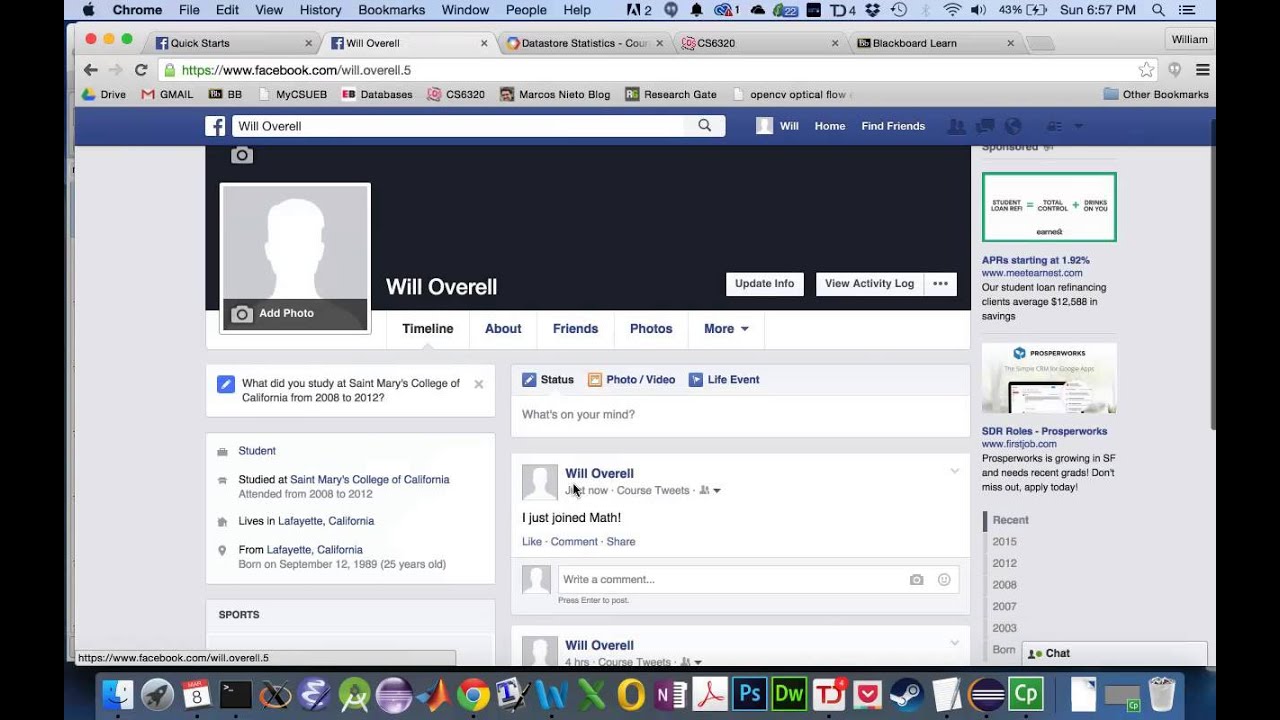The height and width of the screenshot is (720, 1280).
Task: Open Spotlight search in menu bar
Action: [x=1158, y=10]
